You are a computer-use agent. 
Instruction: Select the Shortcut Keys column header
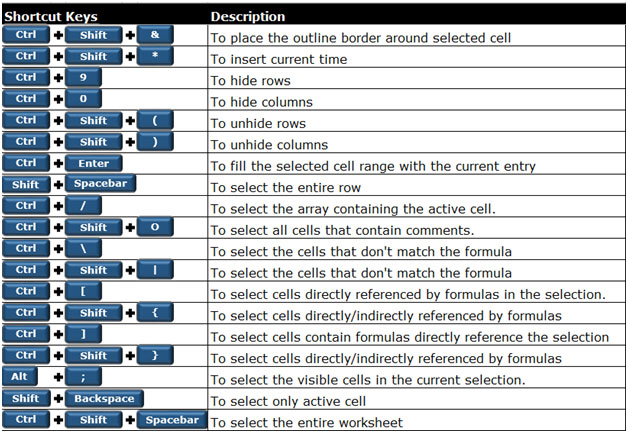51,16
